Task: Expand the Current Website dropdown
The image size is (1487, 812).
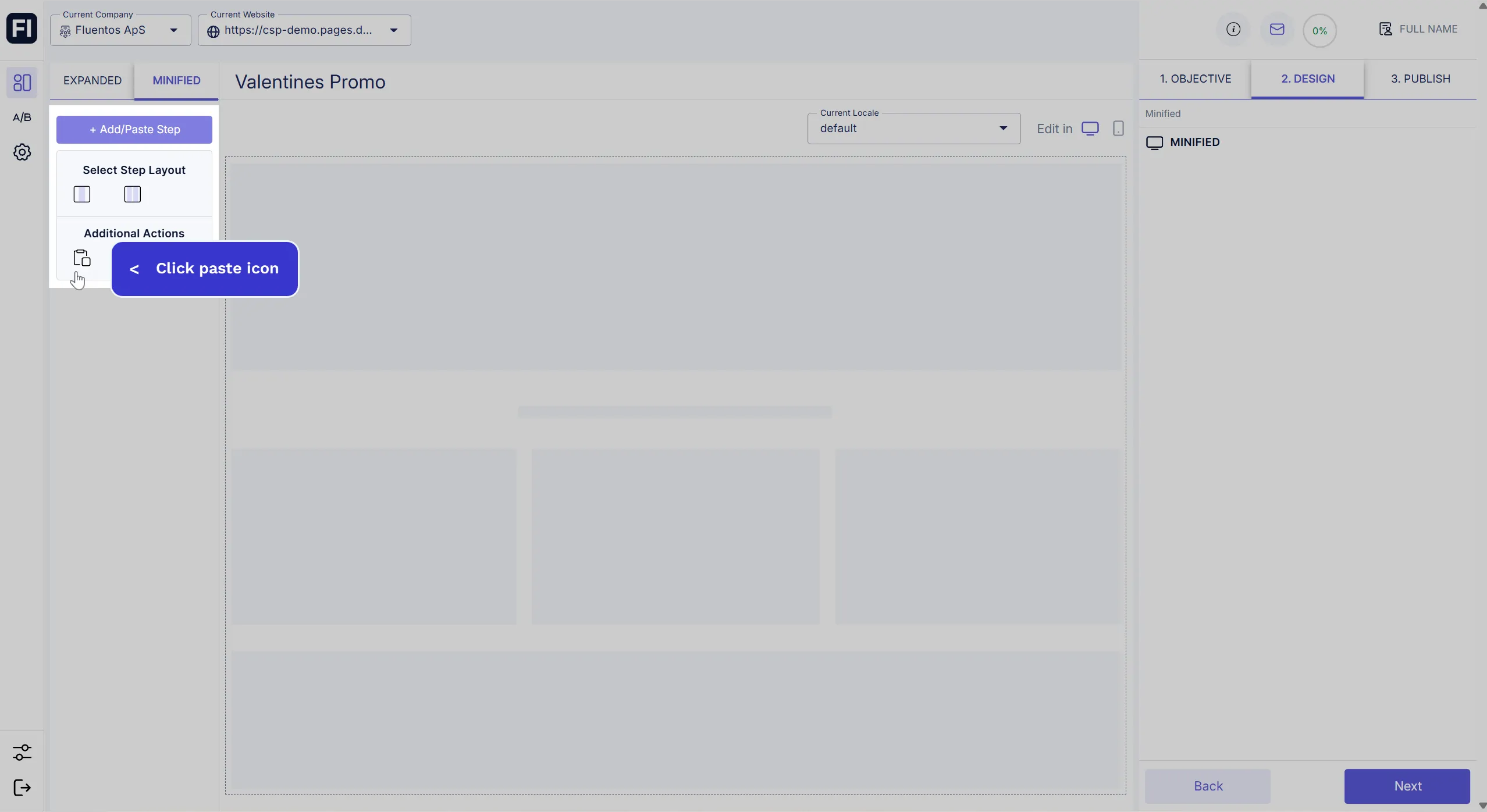Action: [x=304, y=30]
